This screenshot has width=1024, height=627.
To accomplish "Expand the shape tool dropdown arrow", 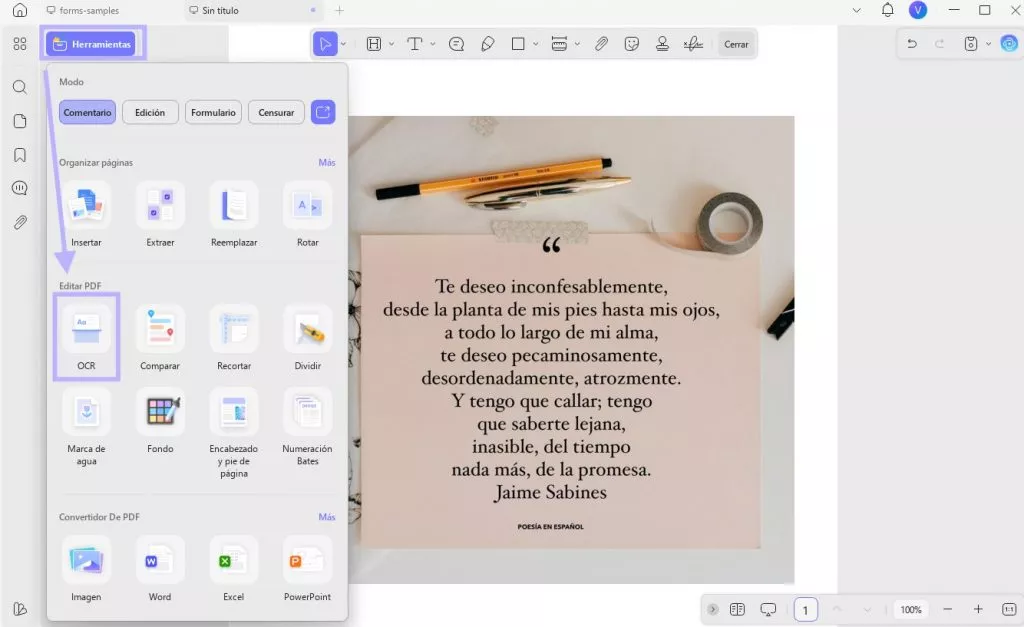I will click(536, 44).
